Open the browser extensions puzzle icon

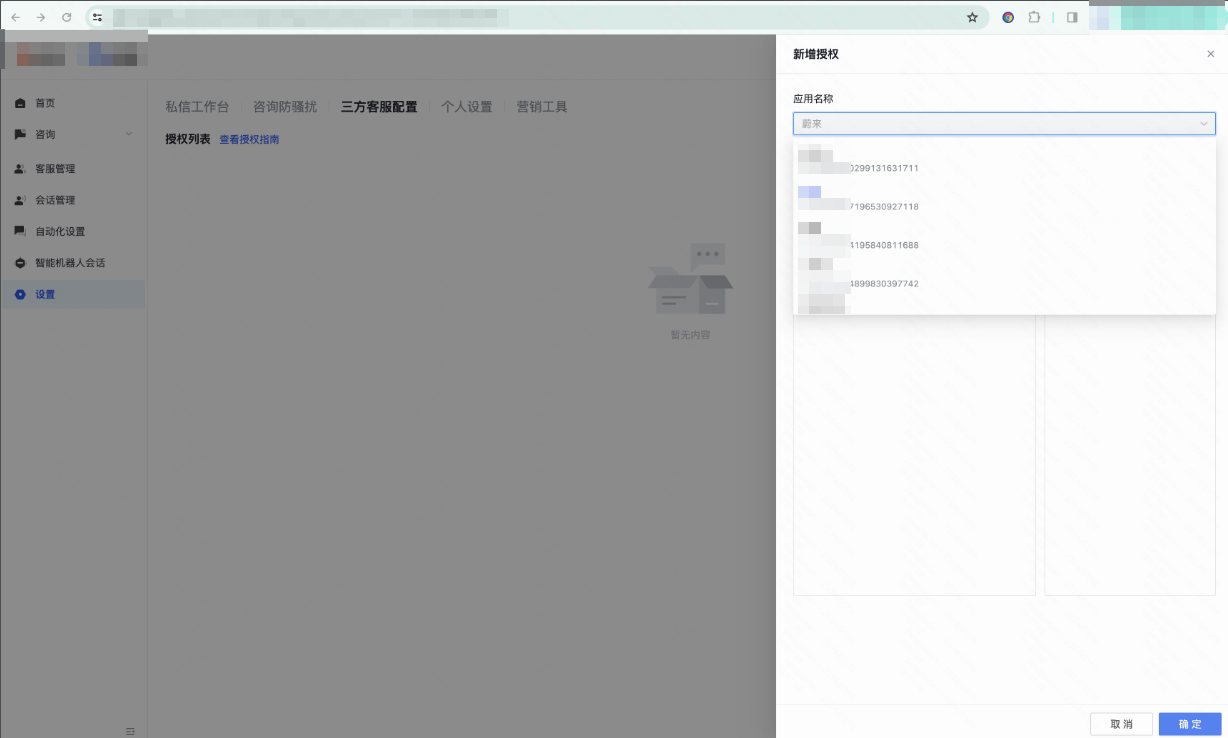point(1035,17)
